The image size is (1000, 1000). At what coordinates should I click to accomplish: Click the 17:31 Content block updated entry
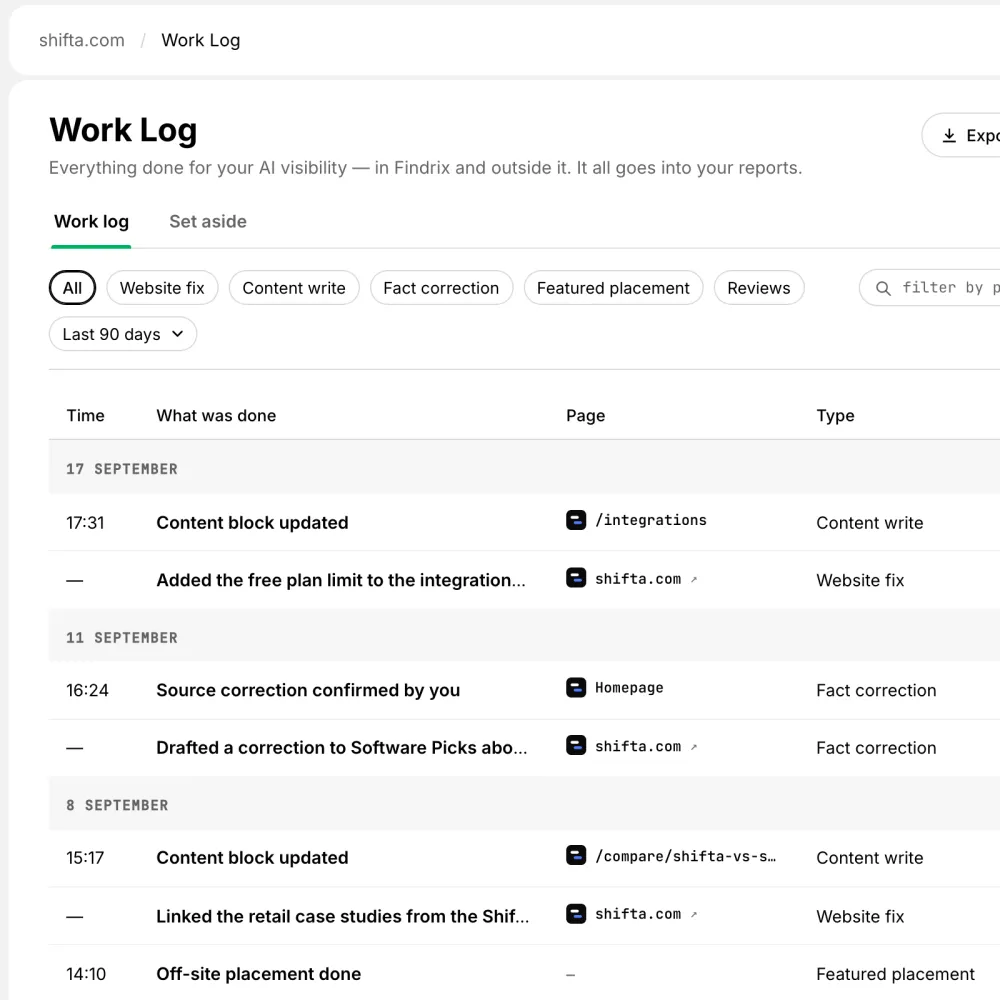pyautogui.click(x=253, y=522)
